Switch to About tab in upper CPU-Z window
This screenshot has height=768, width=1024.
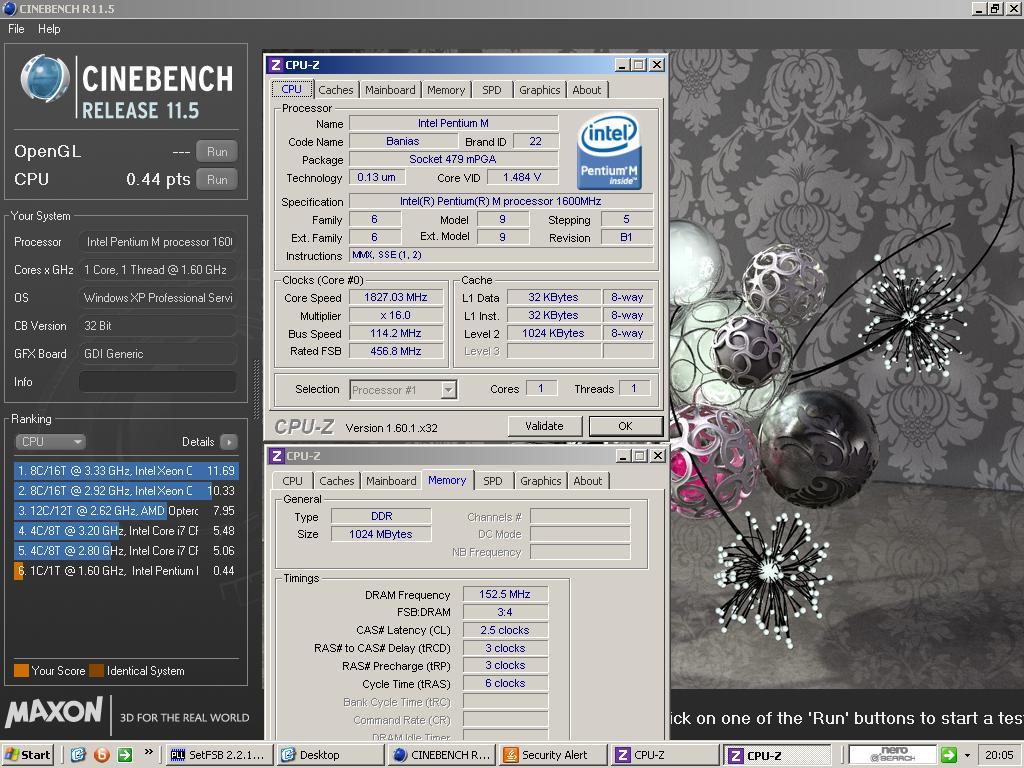586,90
